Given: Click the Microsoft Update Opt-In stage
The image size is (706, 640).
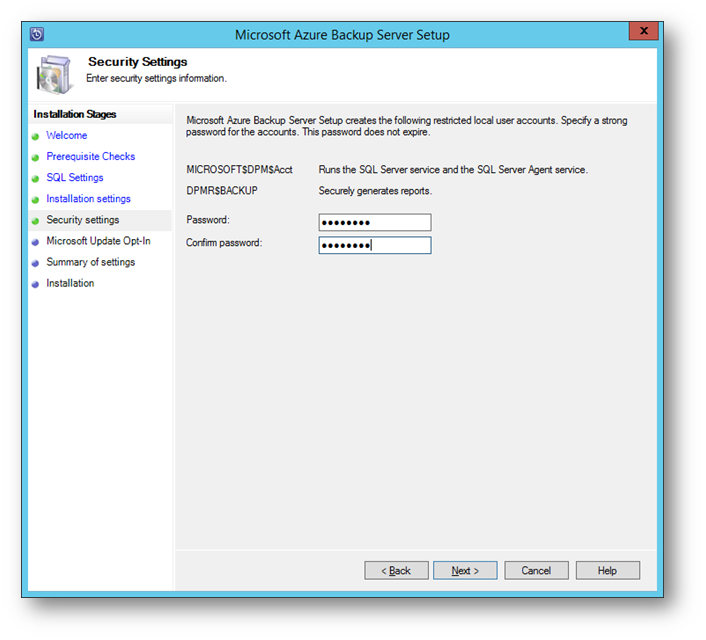Looking at the screenshot, I should [98, 241].
